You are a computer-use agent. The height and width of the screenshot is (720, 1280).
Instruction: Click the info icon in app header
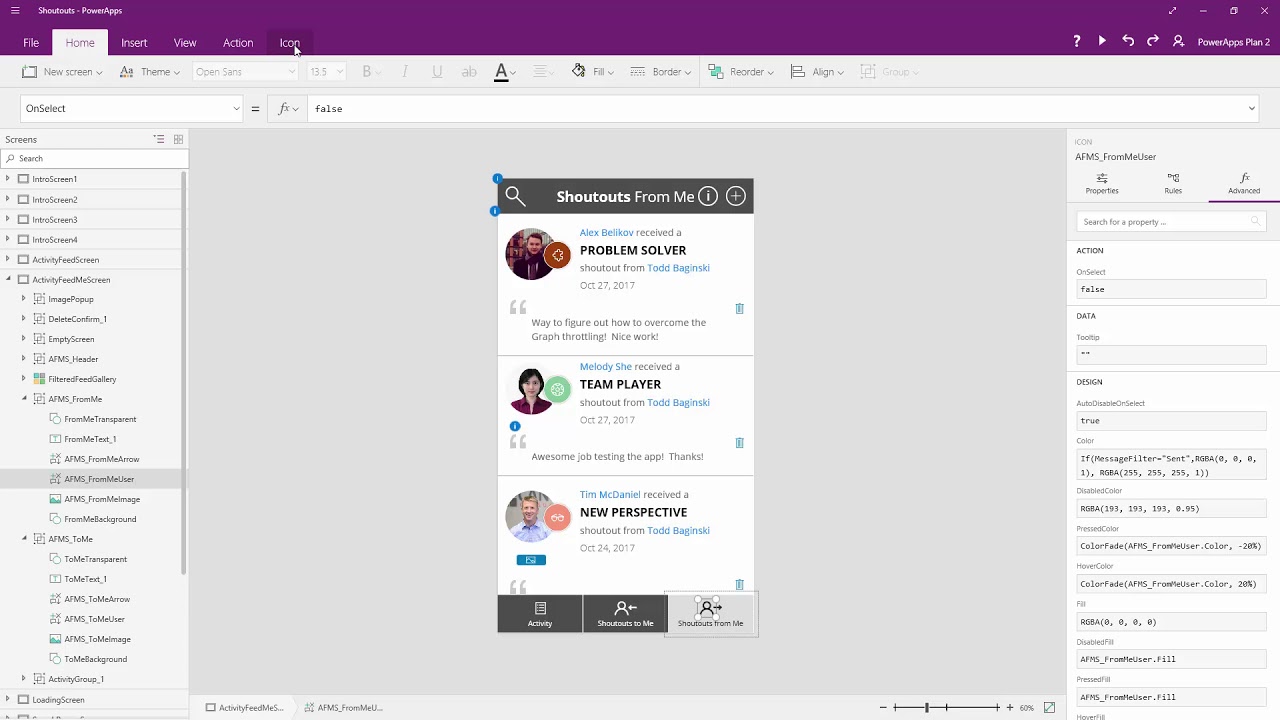707,196
